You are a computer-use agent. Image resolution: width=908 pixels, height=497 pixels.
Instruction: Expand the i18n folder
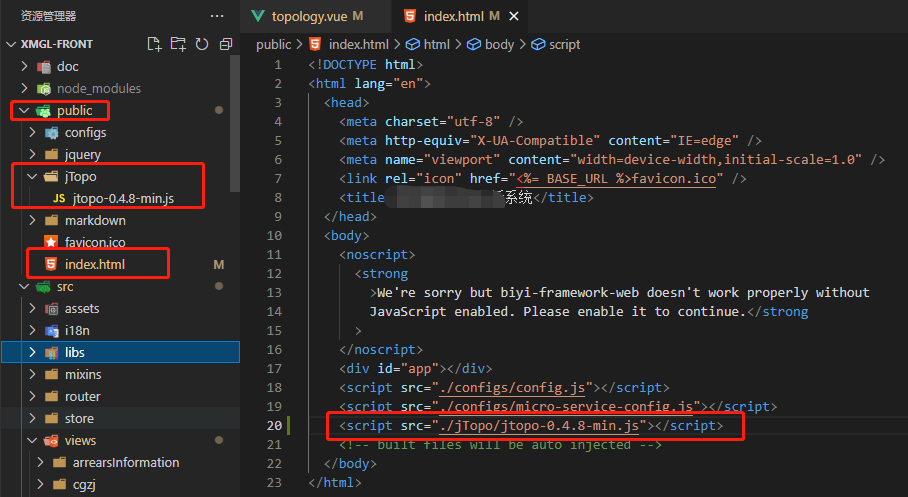32,330
